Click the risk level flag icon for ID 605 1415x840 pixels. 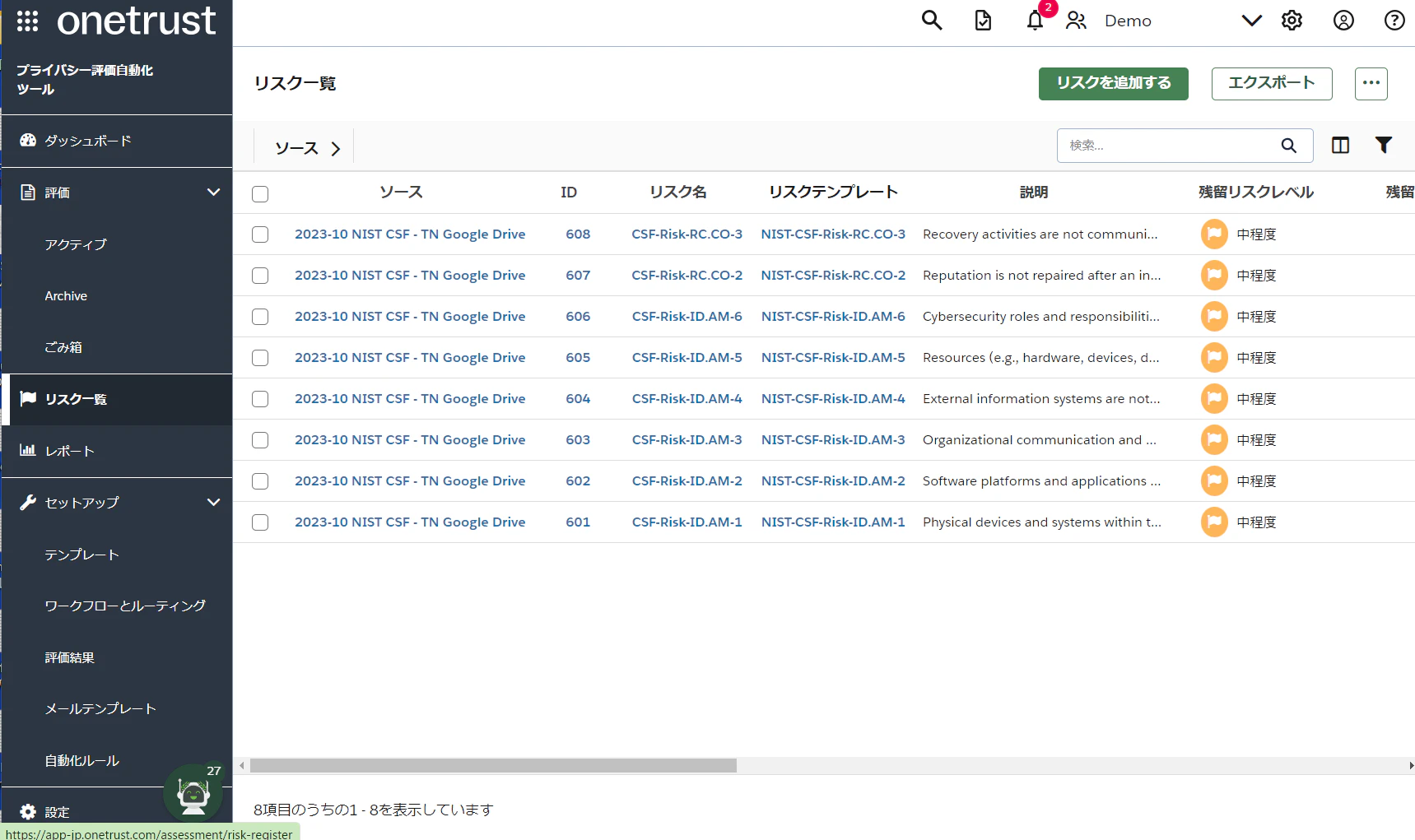pyautogui.click(x=1214, y=358)
